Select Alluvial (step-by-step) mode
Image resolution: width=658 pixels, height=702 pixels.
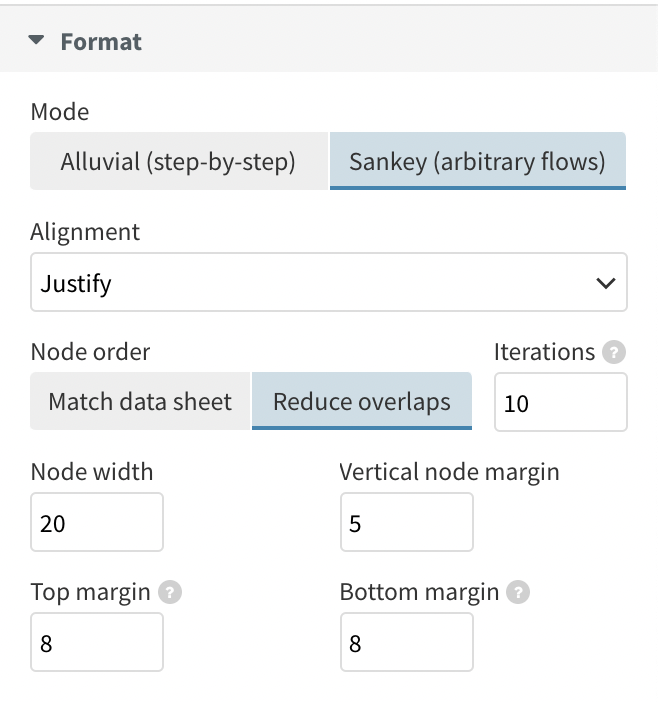[x=179, y=161]
